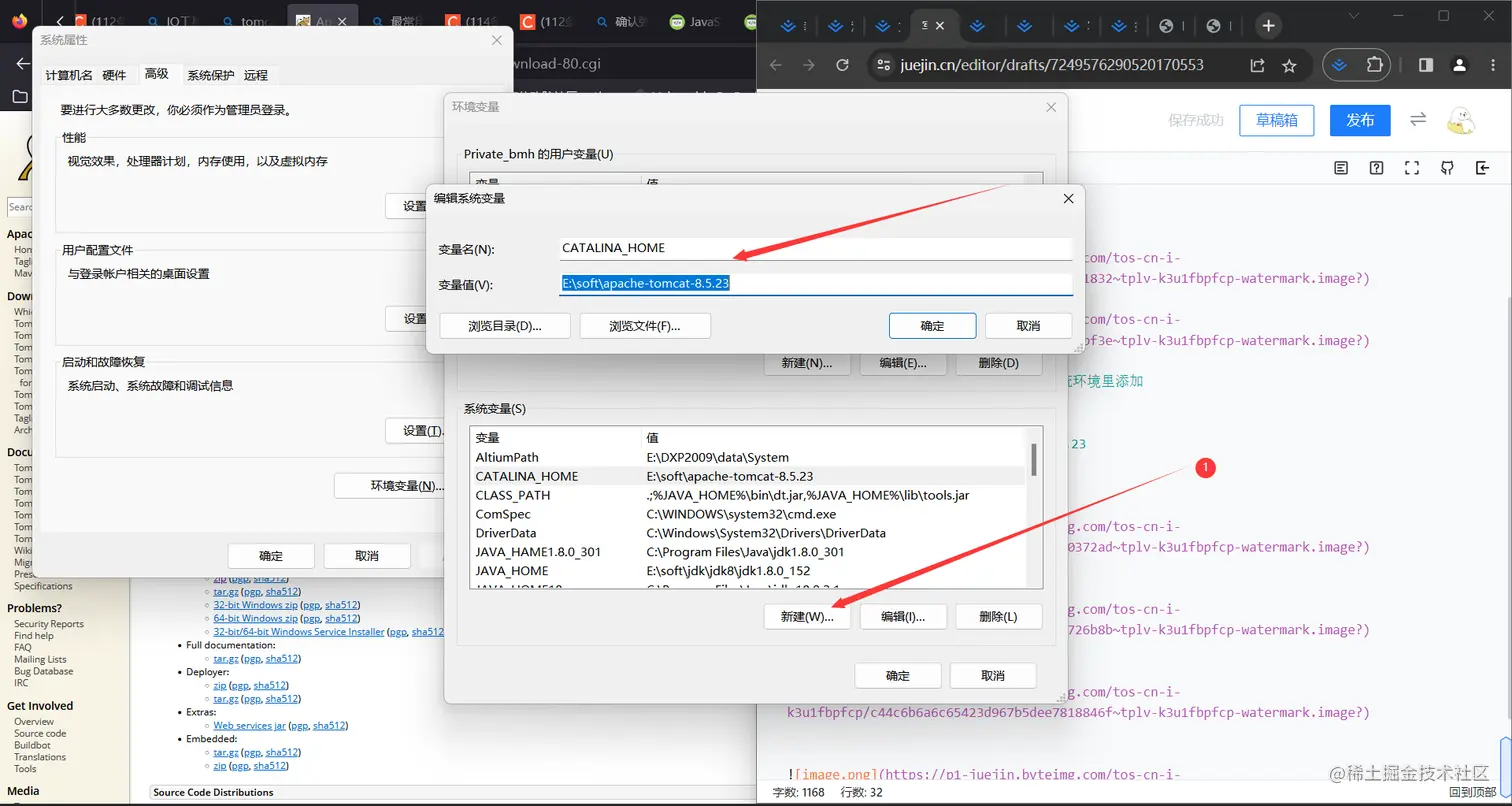Close the 编辑系统变量 dialog with X
Image resolution: width=1512 pixels, height=806 pixels.
point(1068,198)
